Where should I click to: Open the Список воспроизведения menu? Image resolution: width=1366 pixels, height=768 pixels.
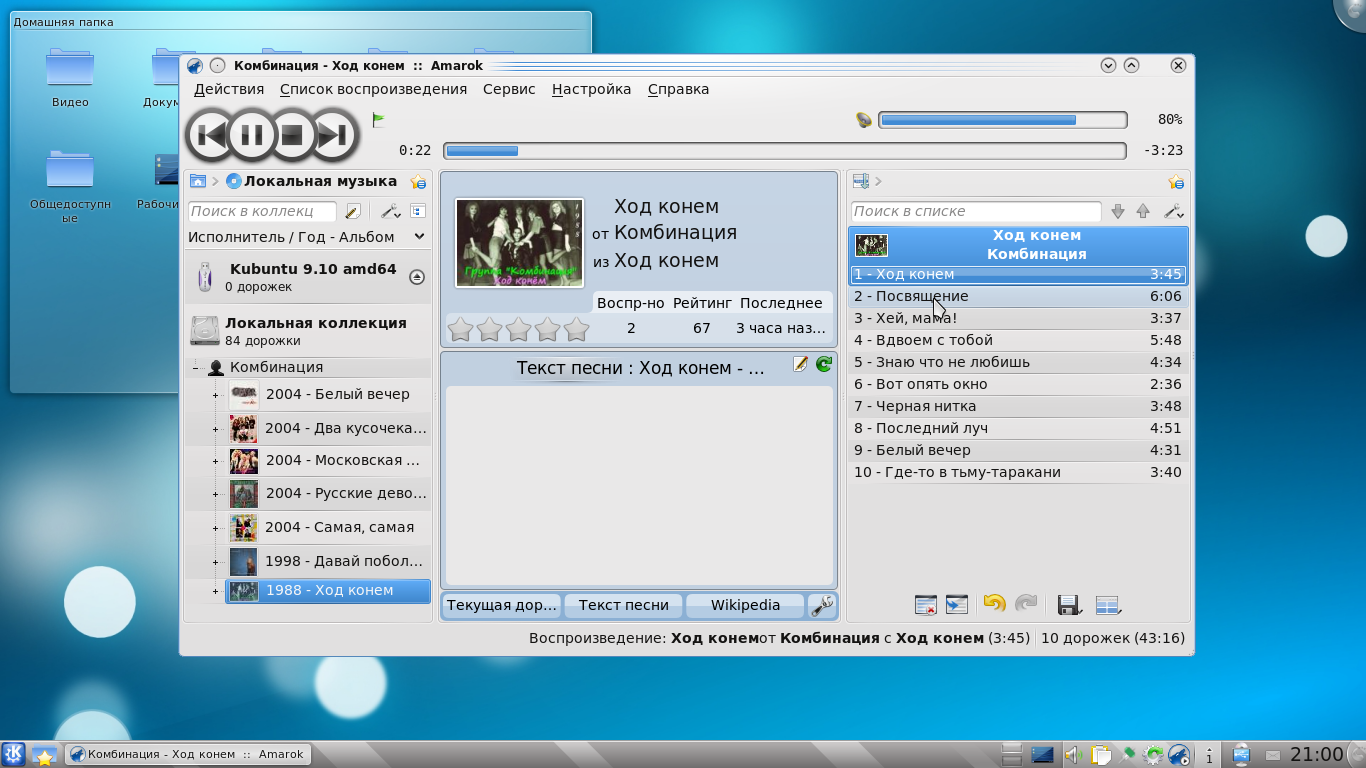(x=373, y=89)
